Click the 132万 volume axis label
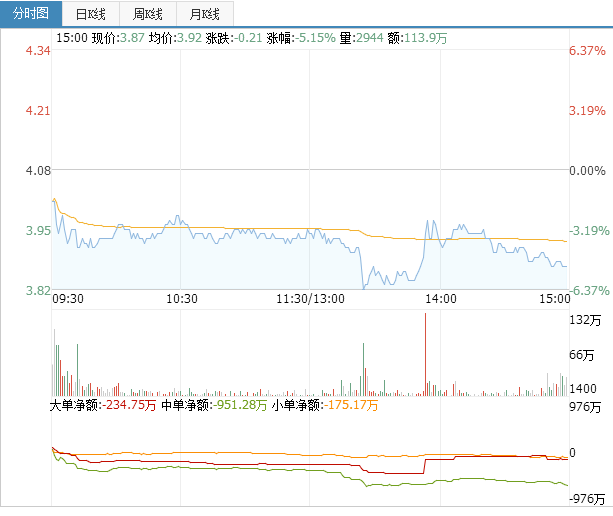613x516 pixels. [x=585, y=320]
